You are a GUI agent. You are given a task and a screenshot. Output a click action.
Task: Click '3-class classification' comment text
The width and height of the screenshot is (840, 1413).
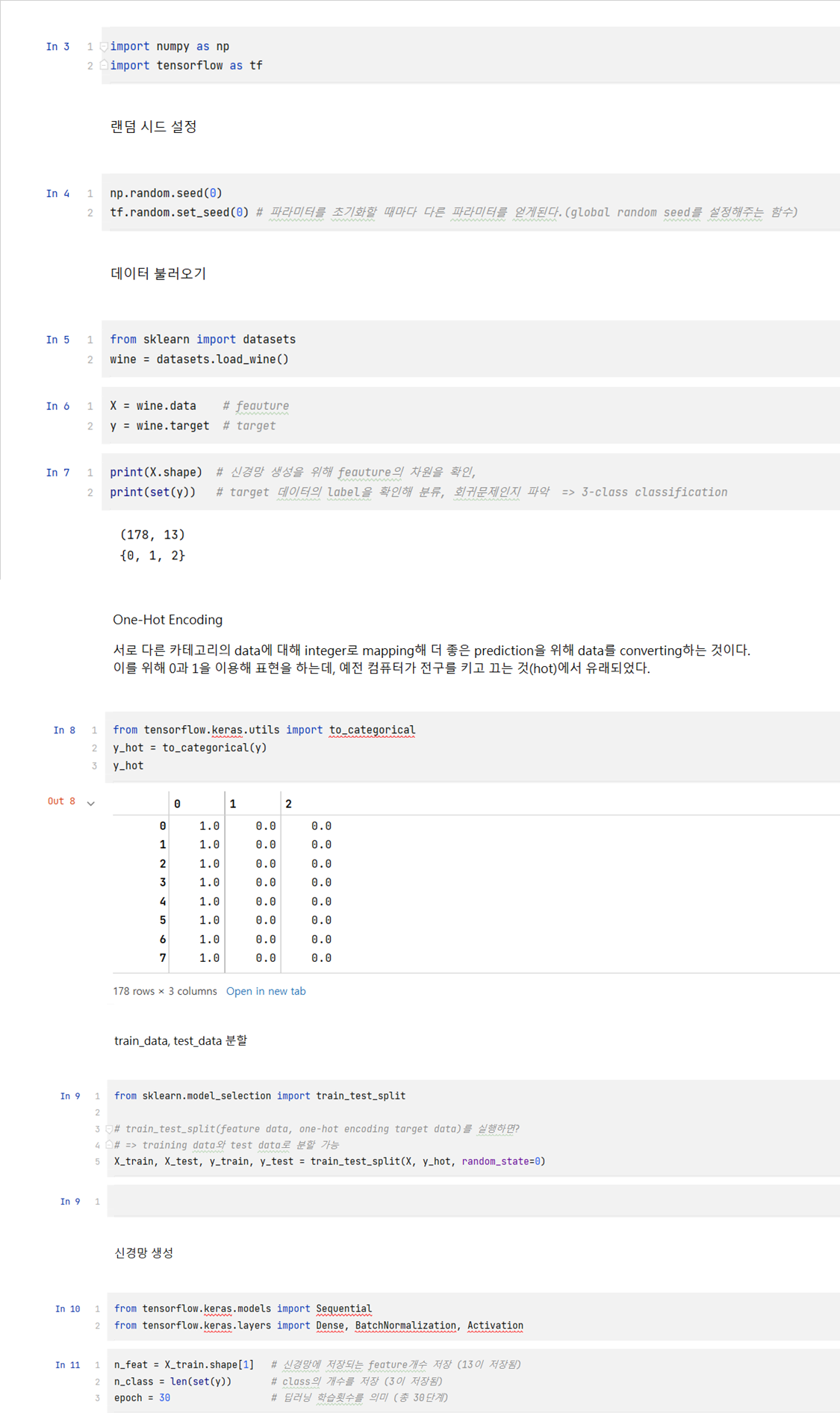tap(655, 492)
